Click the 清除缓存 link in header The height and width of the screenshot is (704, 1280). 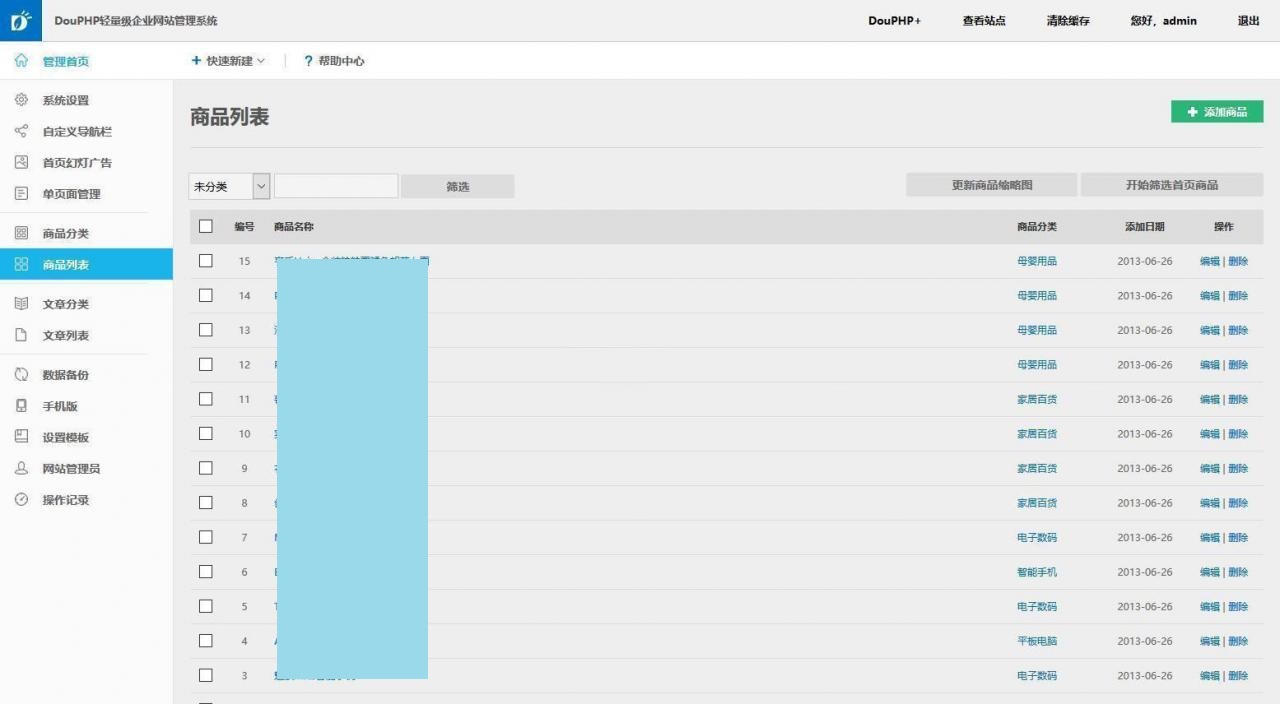[1068, 20]
